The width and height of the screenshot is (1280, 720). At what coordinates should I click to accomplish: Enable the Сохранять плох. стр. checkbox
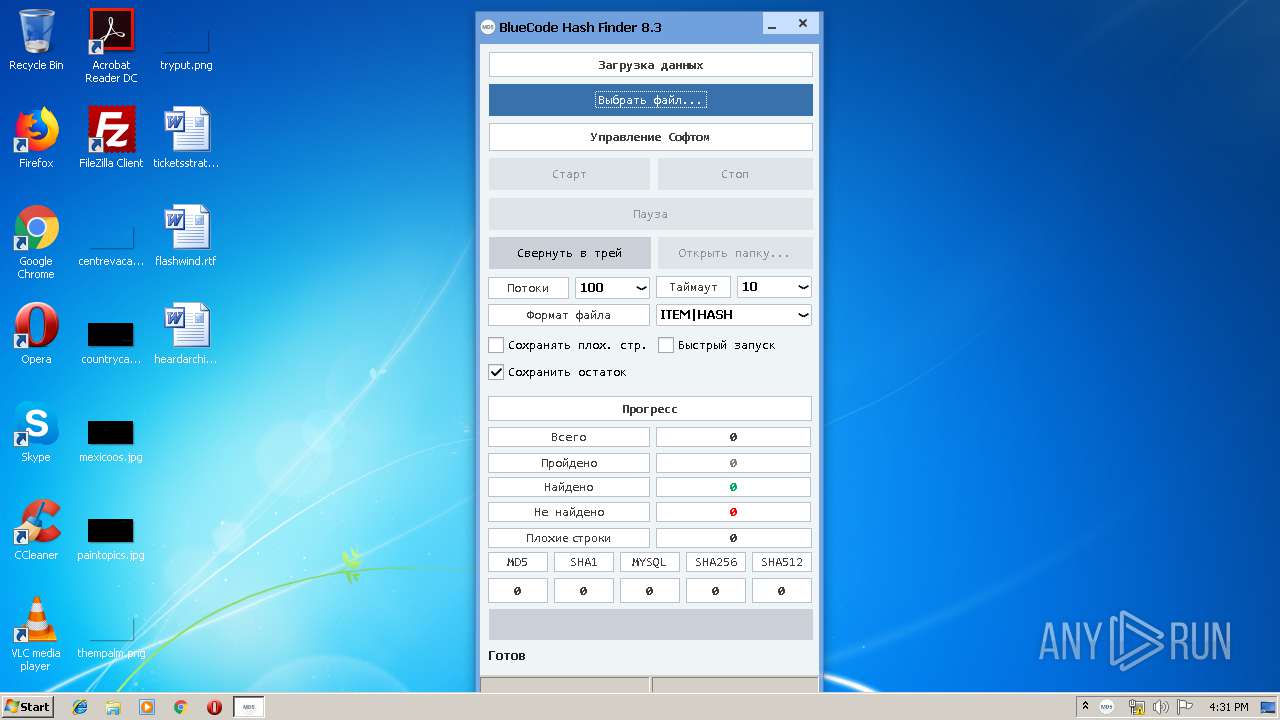tap(496, 345)
